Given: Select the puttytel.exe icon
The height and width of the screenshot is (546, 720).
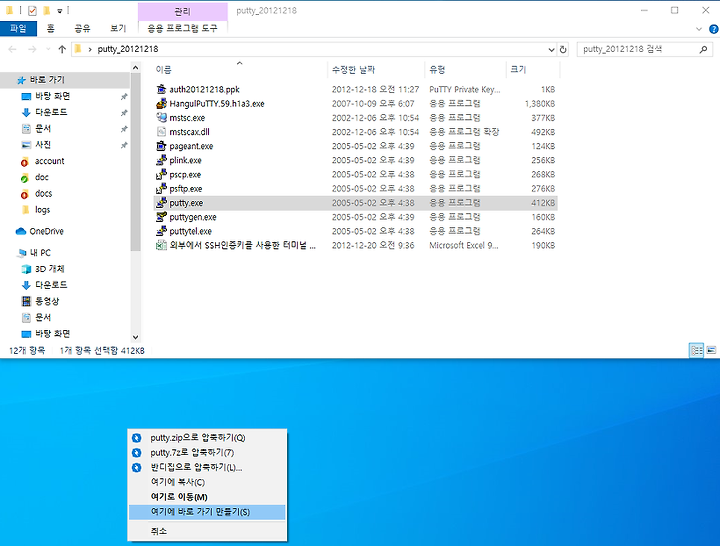Looking at the screenshot, I should point(161,231).
